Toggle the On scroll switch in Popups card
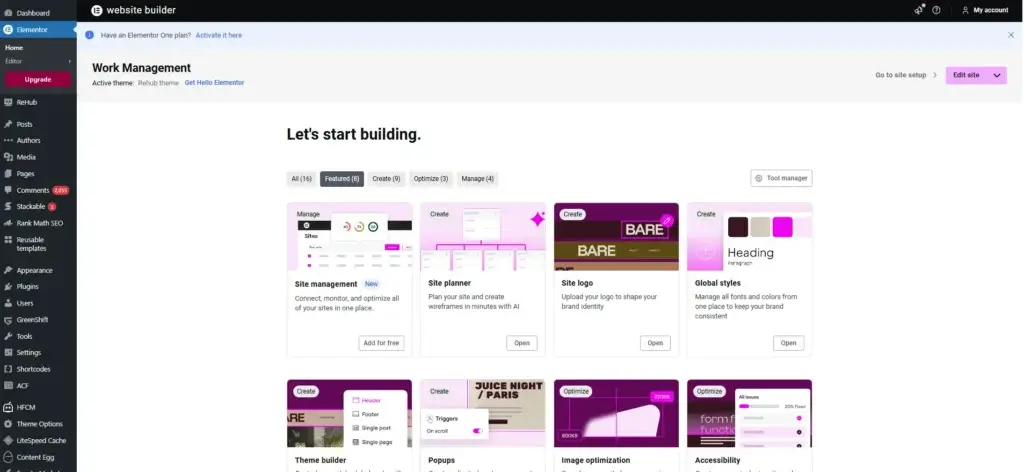 (477, 431)
